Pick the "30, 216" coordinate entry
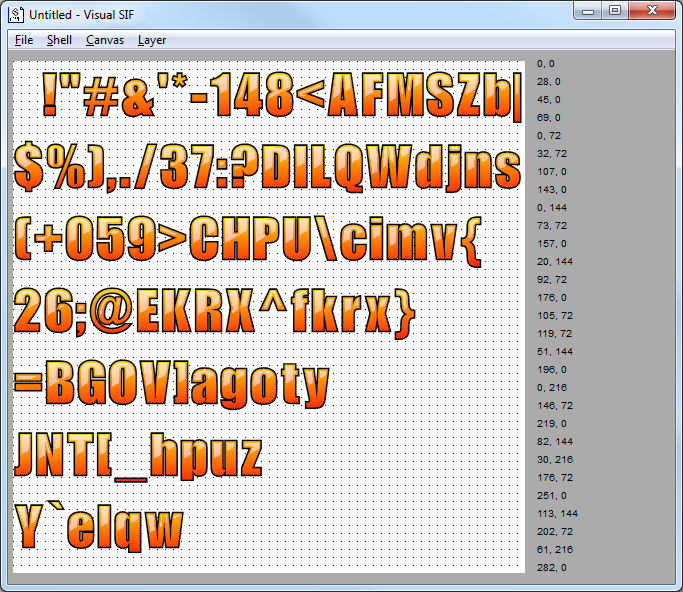This screenshot has width=683, height=592. pos(555,459)
